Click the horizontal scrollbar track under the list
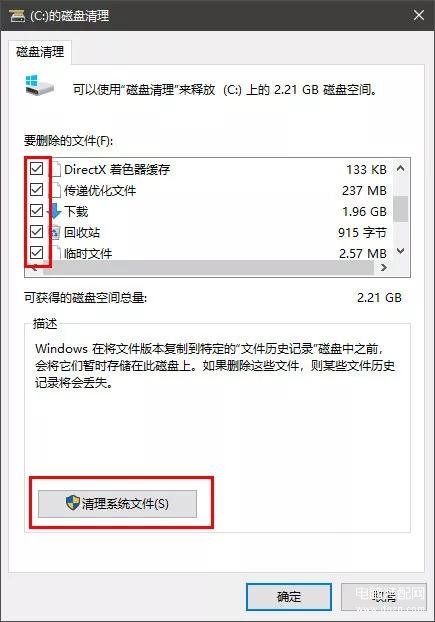 pos(208,268)
